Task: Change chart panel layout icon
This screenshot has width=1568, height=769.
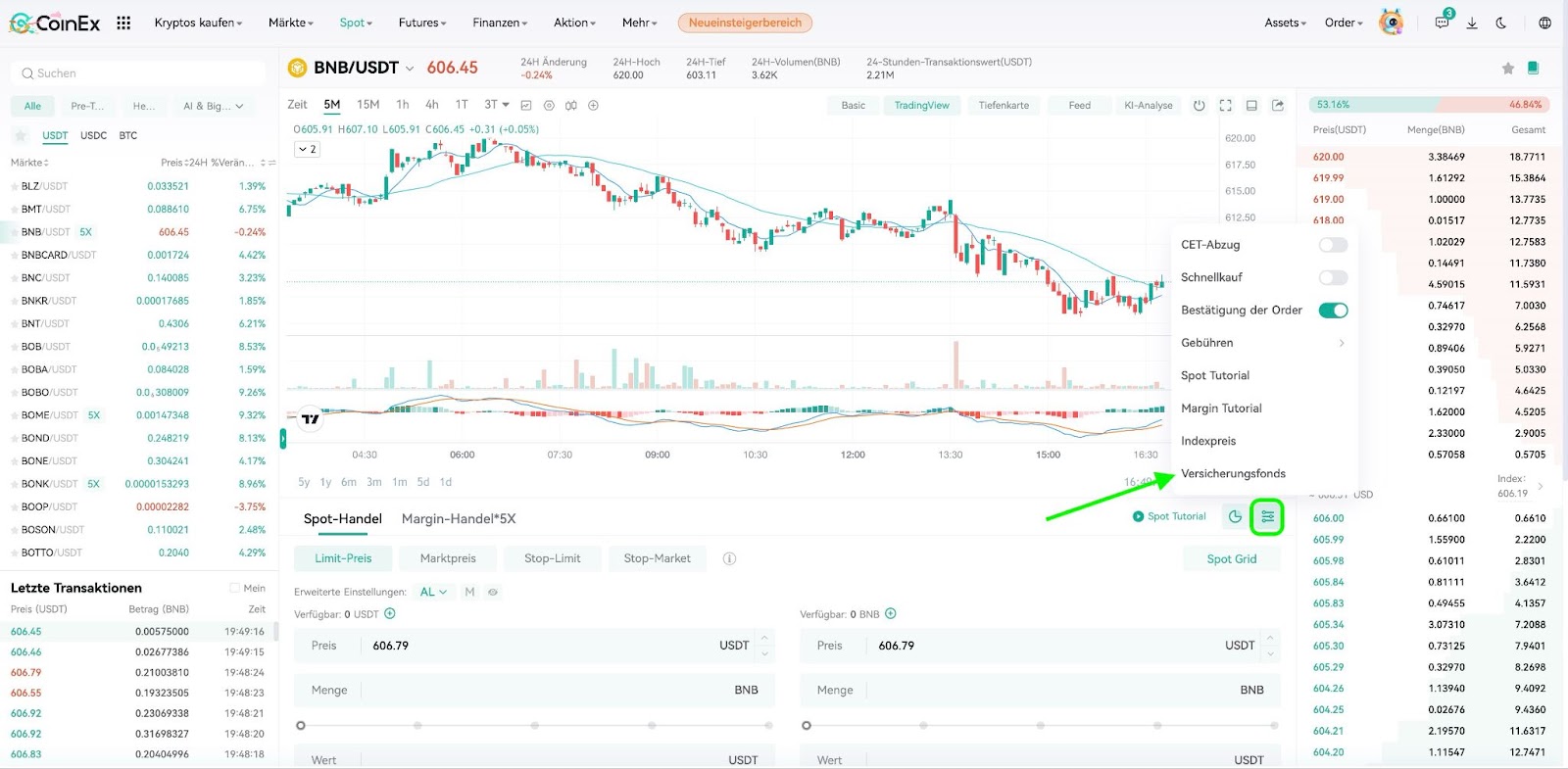Action: 1251,105
